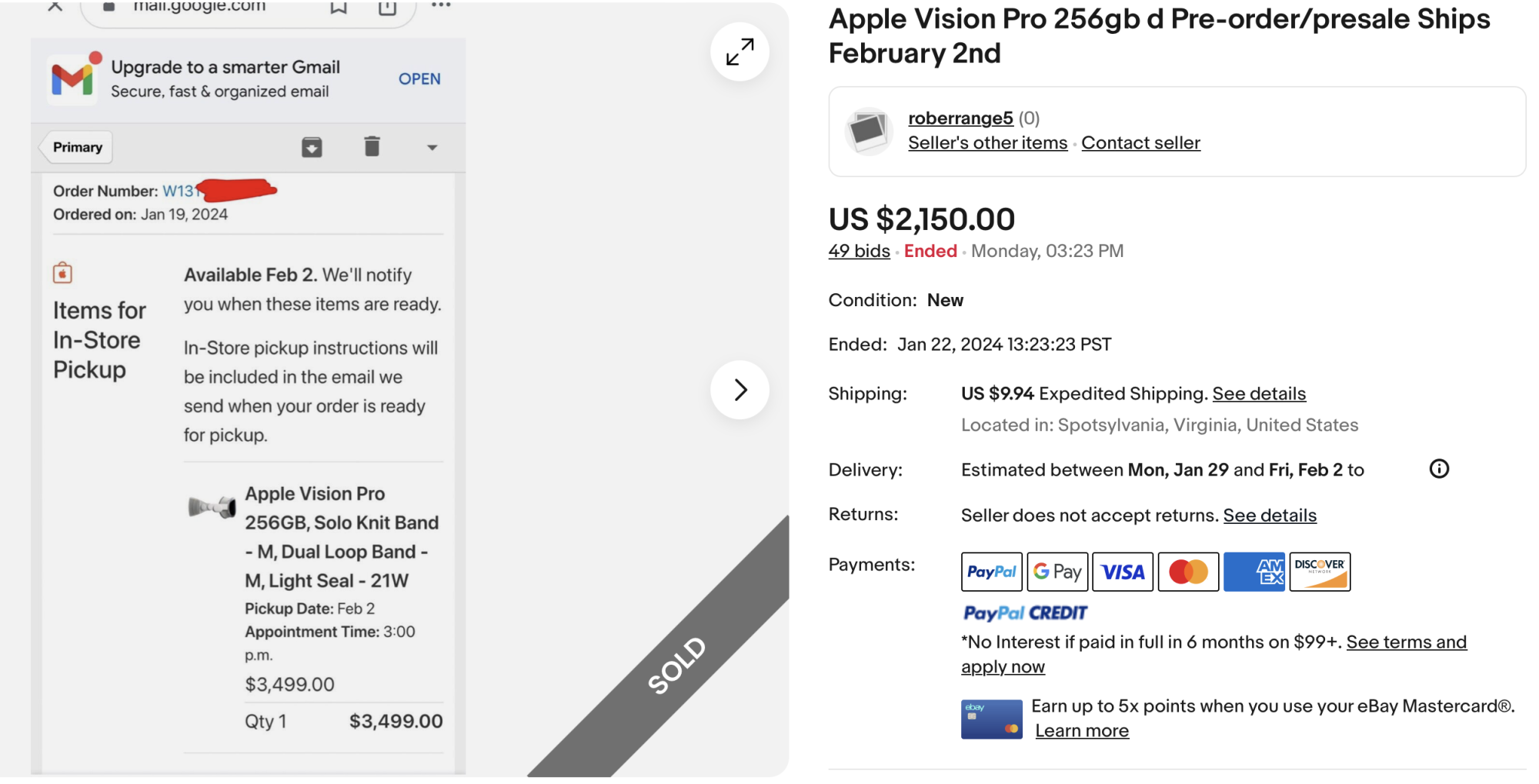Open Seller's other items link

(987, 143)
